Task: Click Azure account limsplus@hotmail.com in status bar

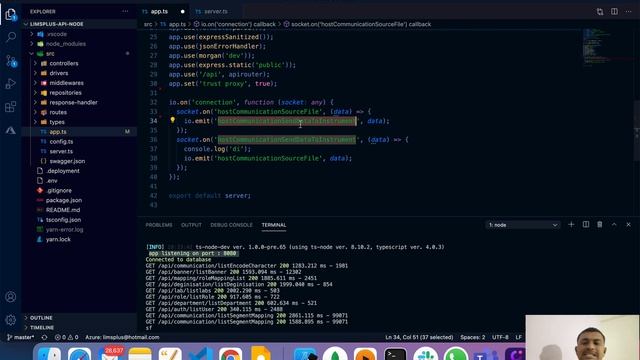Action: 122,338
